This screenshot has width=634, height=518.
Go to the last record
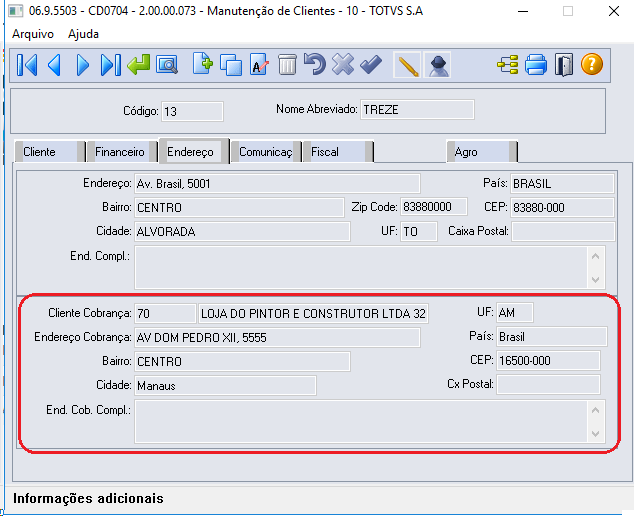(110, 65)
